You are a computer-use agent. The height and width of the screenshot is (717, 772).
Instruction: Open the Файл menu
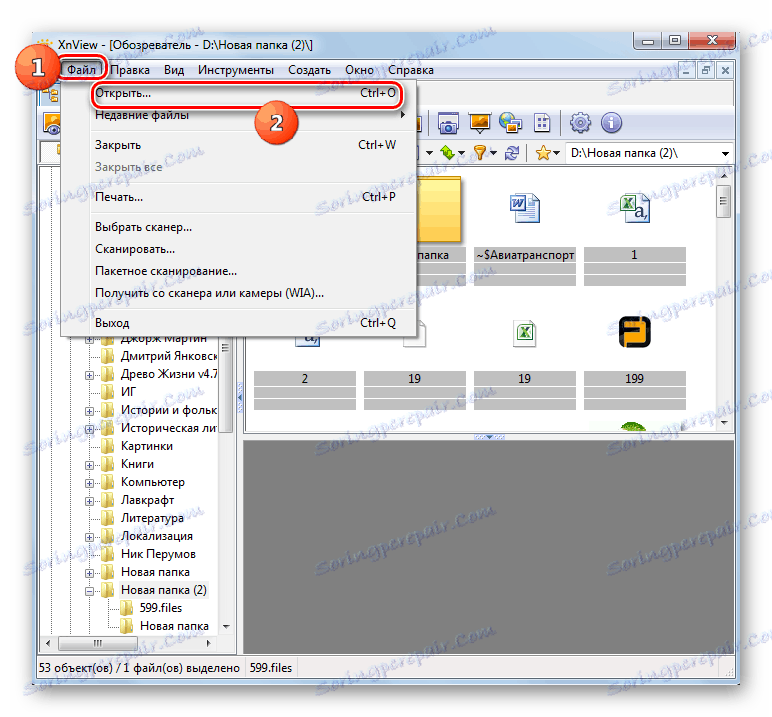[x=82, y=70]
